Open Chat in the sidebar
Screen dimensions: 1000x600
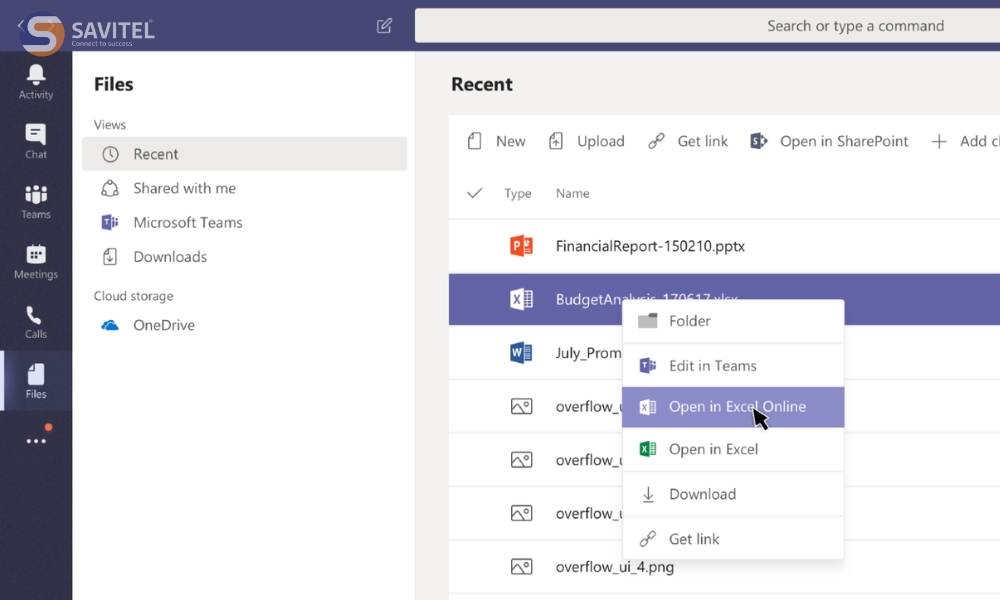tap(36, 142)
